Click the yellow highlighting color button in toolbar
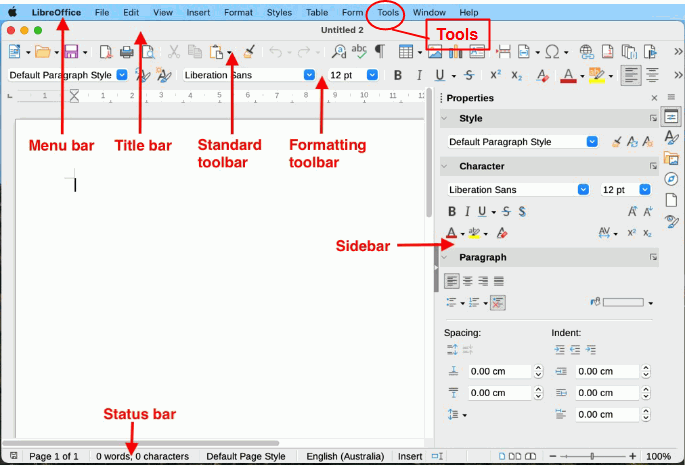Screen dimensions: 685x466 (596, 75)
